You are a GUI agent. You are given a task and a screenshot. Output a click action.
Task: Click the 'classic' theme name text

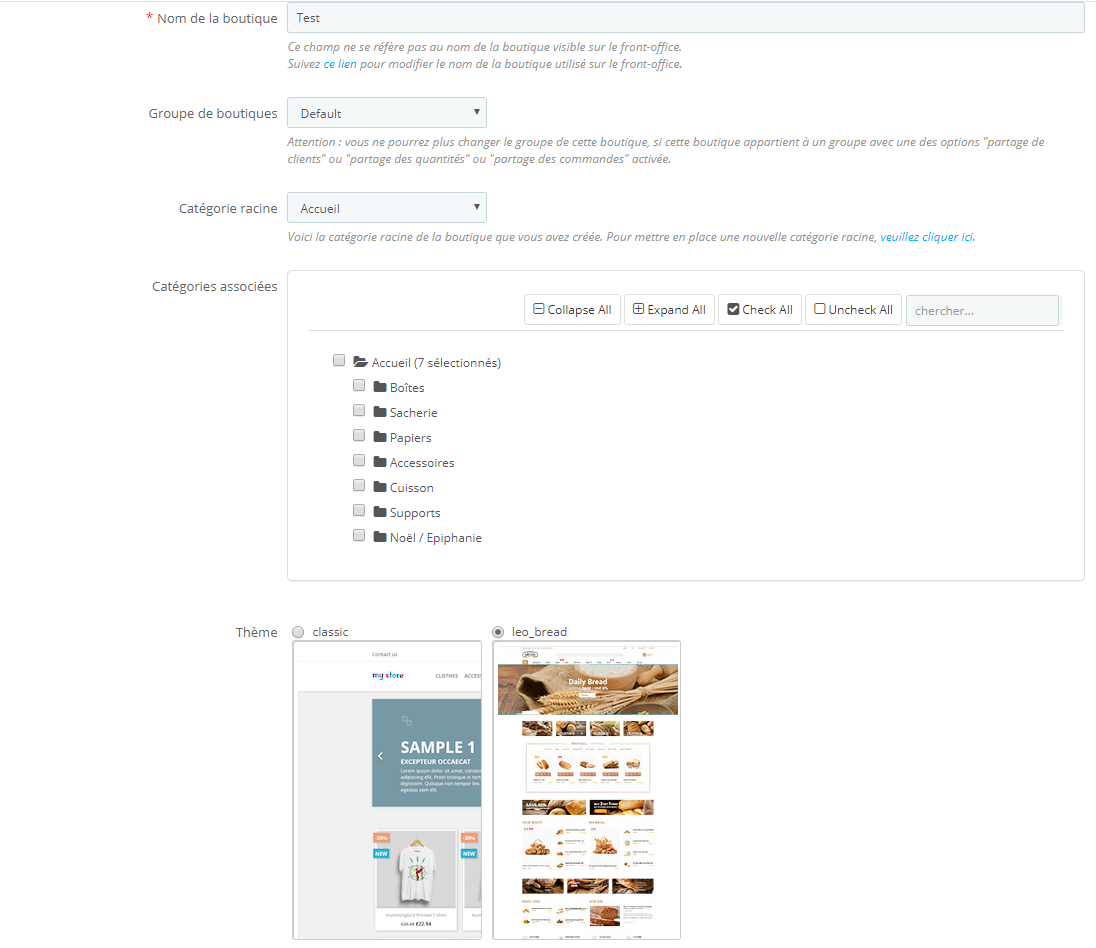tap(330, 632)
